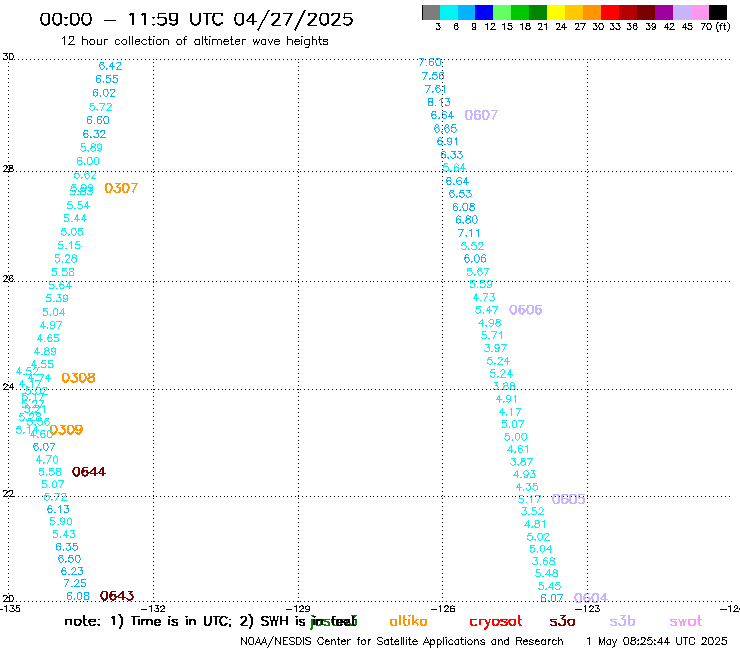The image size is (740, 650).
Task: Click the altika time stamp 0308
Action: point(78,378)
